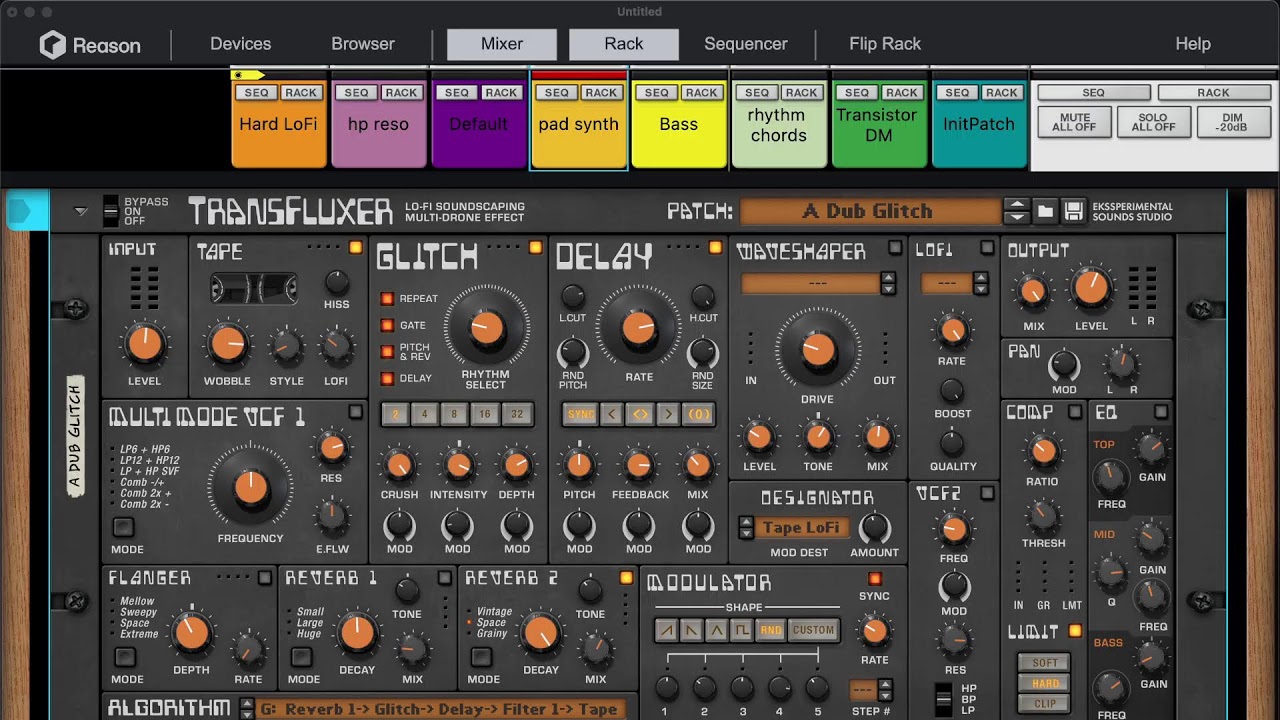1280x720 pixels.
Task: Select glitch division 32 button
Action: tap(517, 414)
